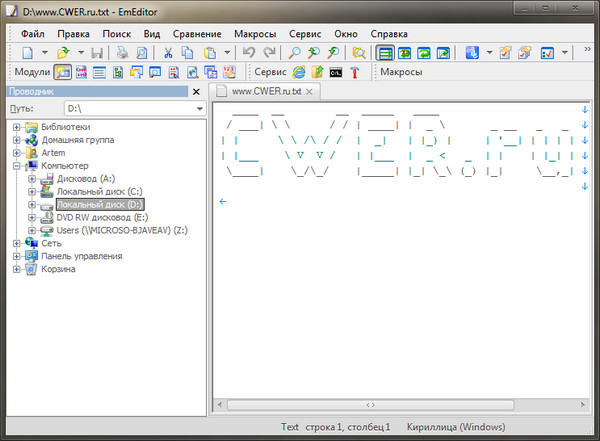Click the command prompt icon in the Сервис toolbar
This screenshot has height=441, width=600.
[335, 72]
